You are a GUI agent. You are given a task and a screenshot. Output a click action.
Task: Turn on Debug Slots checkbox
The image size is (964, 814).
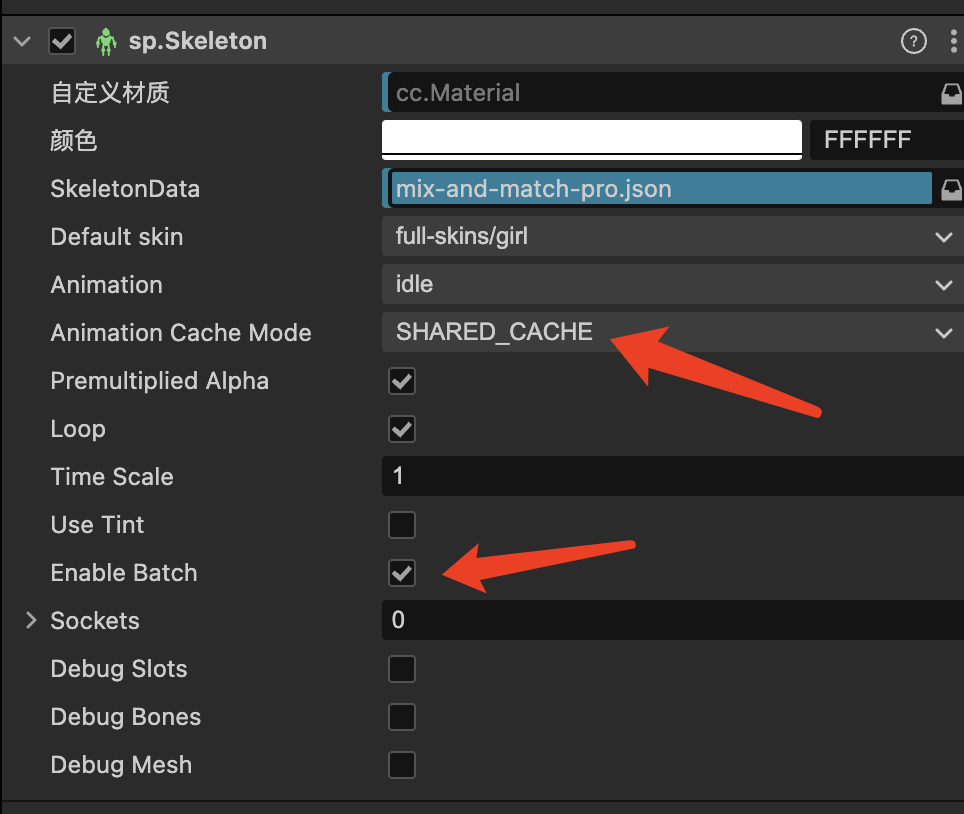point(402,669)
